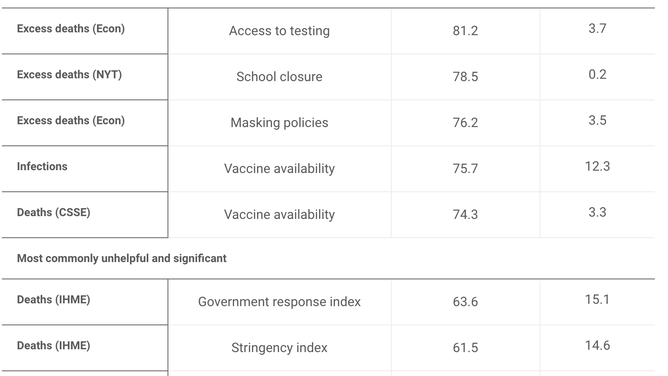Viewport: 668px width, 376px height.
Task: Click the Government response index cell
Action: [279, 302]
